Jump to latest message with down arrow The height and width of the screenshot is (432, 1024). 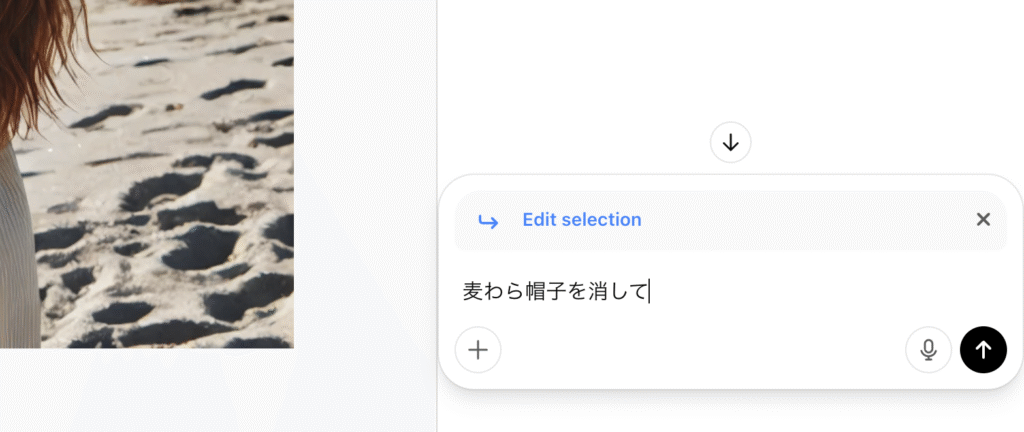point(730,142)
